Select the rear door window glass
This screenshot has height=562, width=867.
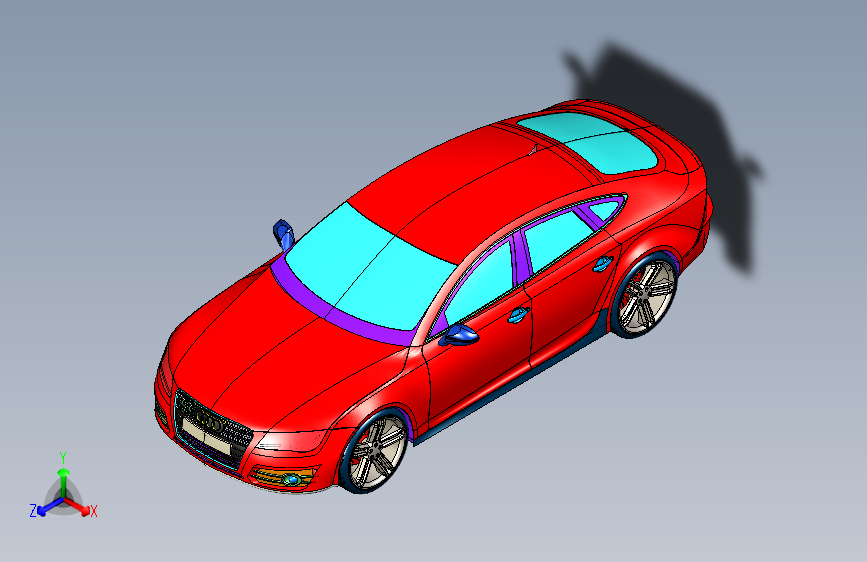click(x=557, y=240)
